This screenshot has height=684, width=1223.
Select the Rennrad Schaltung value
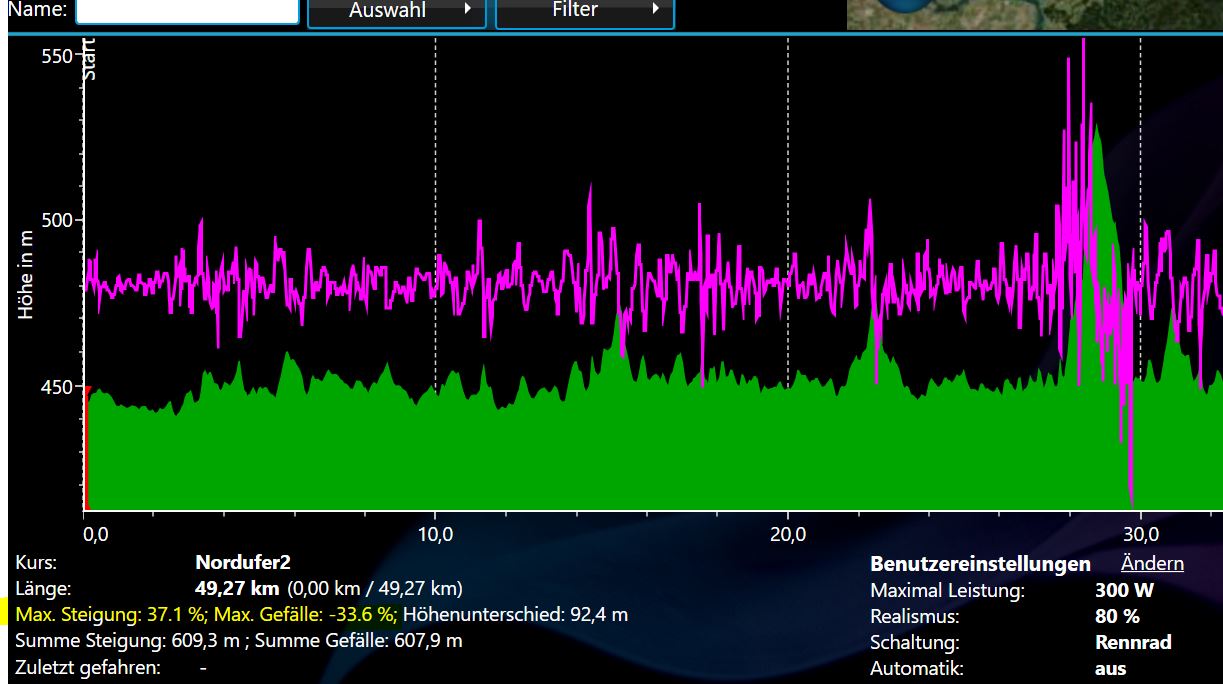(x=1133, y=643)
